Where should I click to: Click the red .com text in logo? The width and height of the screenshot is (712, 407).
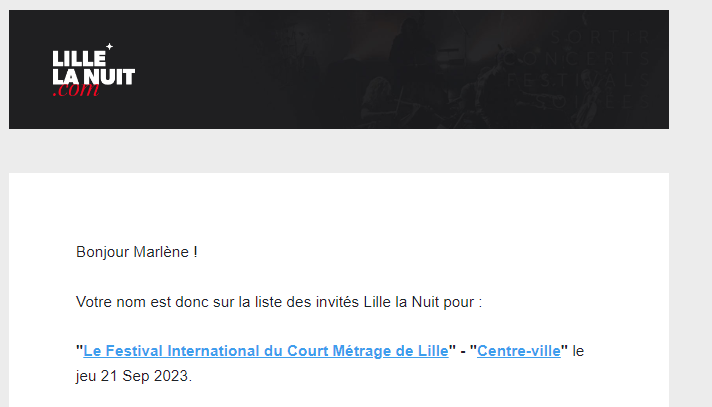[x=76, y=89]
